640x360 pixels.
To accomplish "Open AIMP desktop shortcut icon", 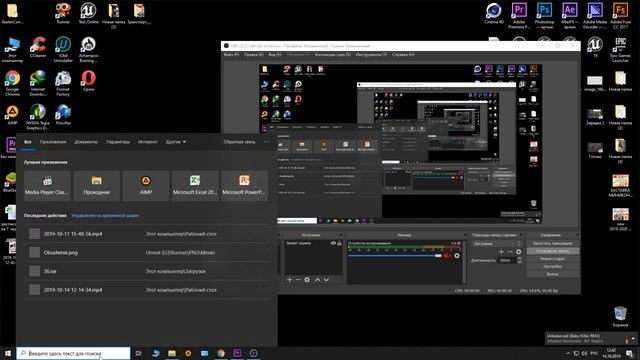I will (13, 115).
